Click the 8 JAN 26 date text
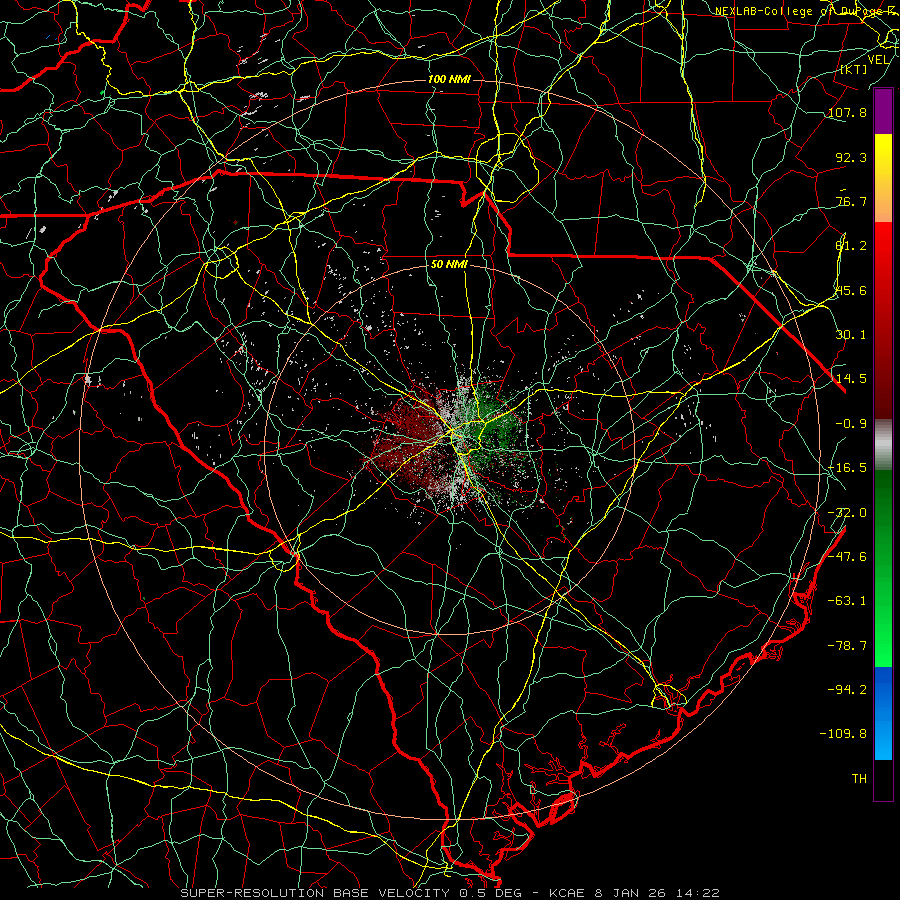Viewport: 900px width, 900px height. coord(630,893)
